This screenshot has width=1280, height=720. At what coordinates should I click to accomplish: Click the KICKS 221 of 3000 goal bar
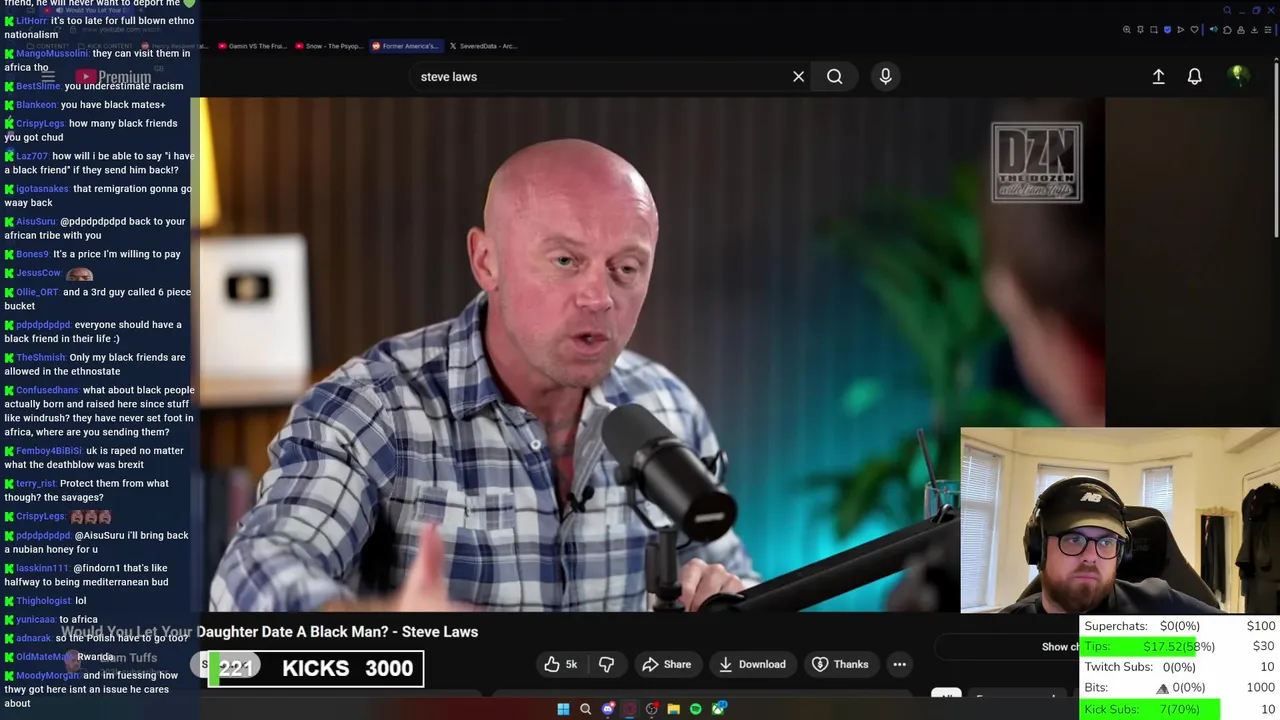316,668
